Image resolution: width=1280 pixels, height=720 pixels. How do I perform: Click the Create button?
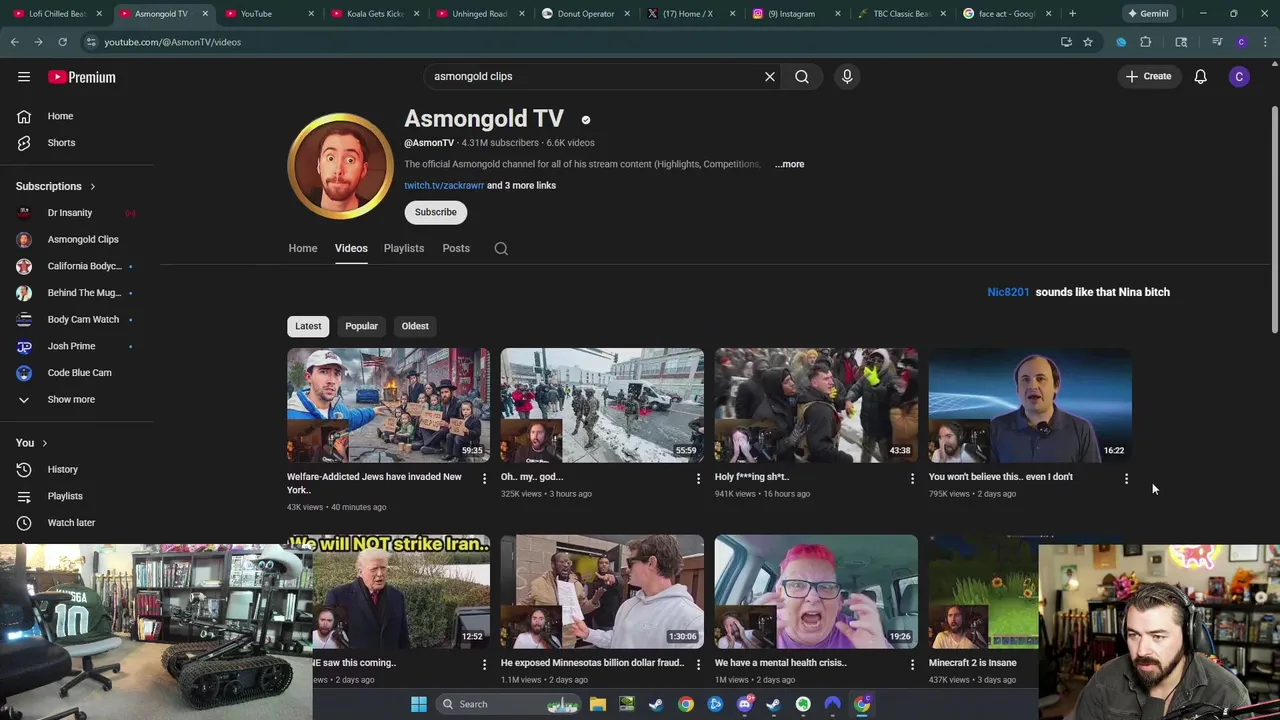(x=1148, y=76)
